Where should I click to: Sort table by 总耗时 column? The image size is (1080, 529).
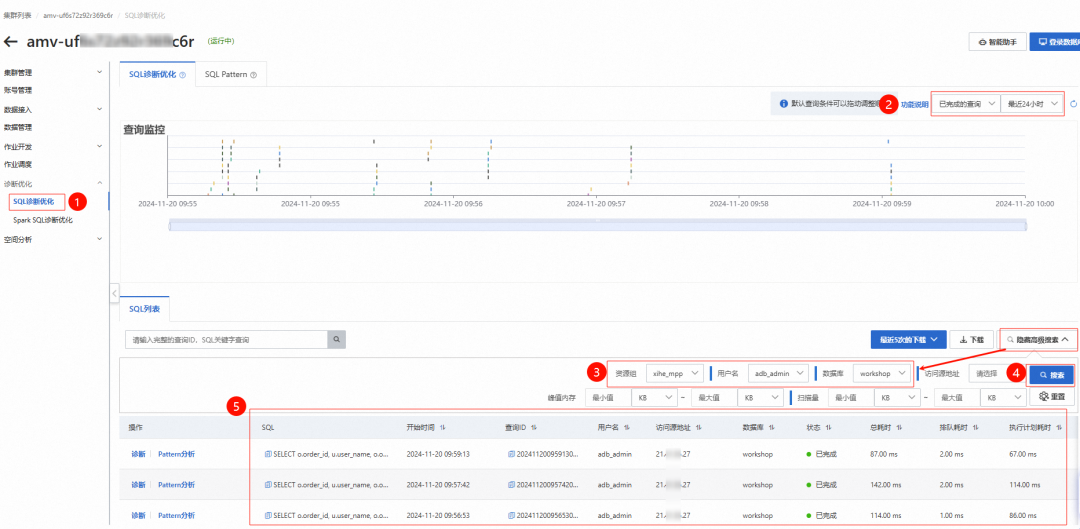coord(900,428)
